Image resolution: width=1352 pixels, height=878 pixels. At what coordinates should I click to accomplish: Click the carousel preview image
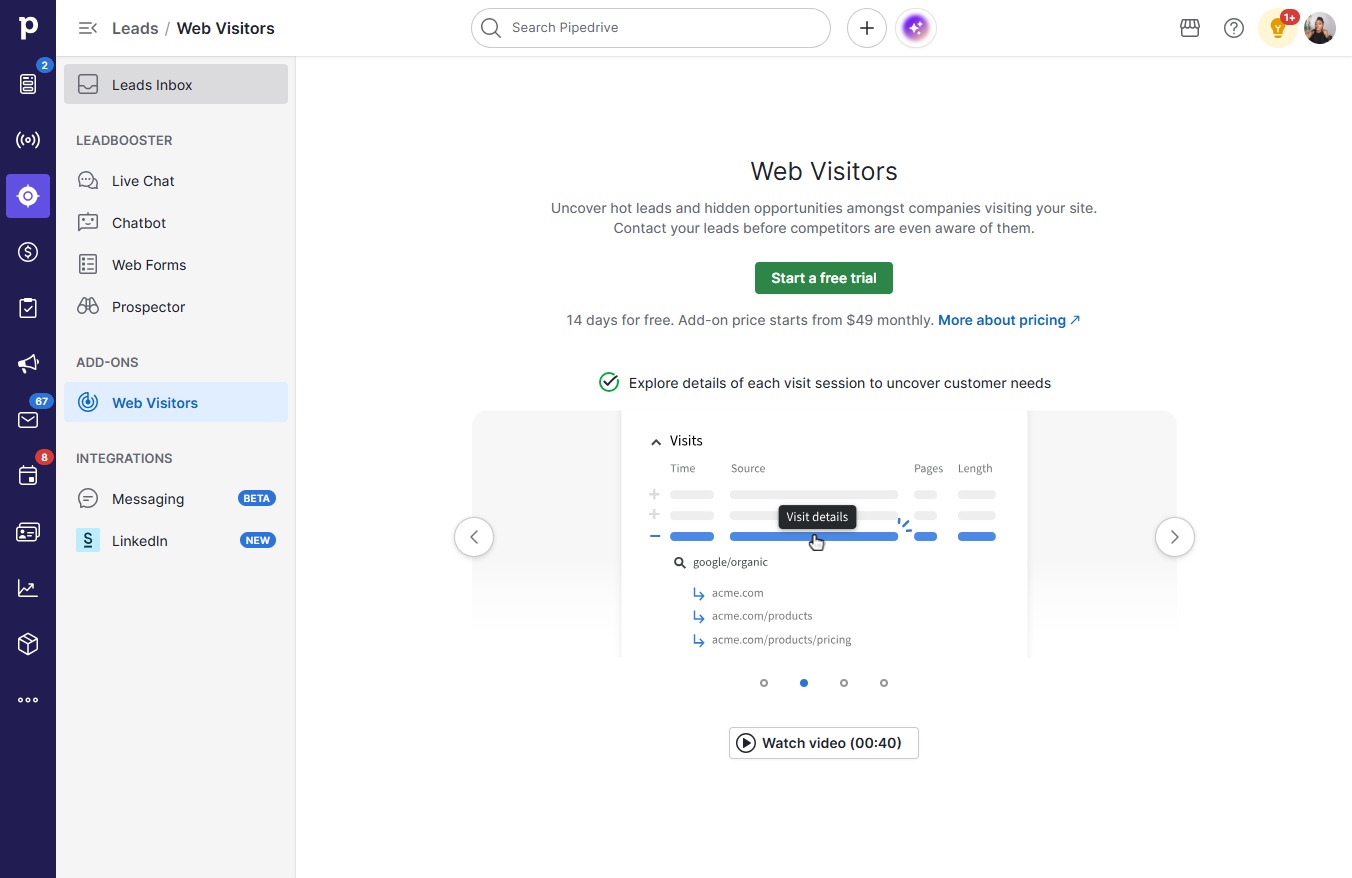824,534
